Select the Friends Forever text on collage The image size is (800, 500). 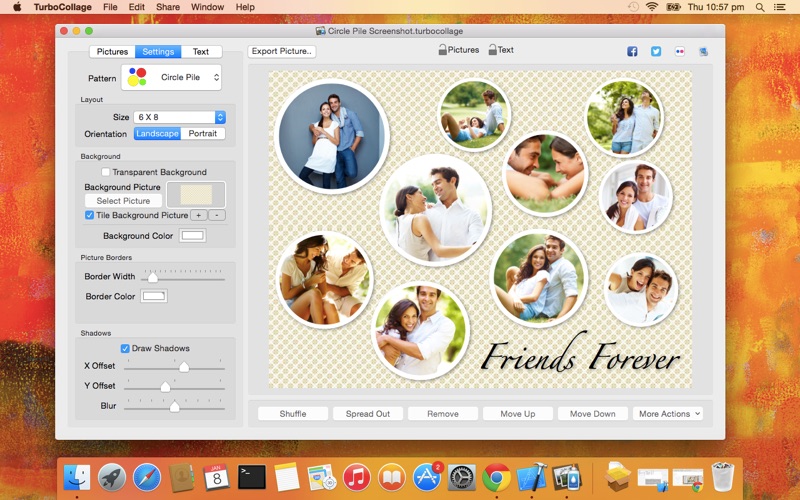pyautogui.click(x=581, y=353)
